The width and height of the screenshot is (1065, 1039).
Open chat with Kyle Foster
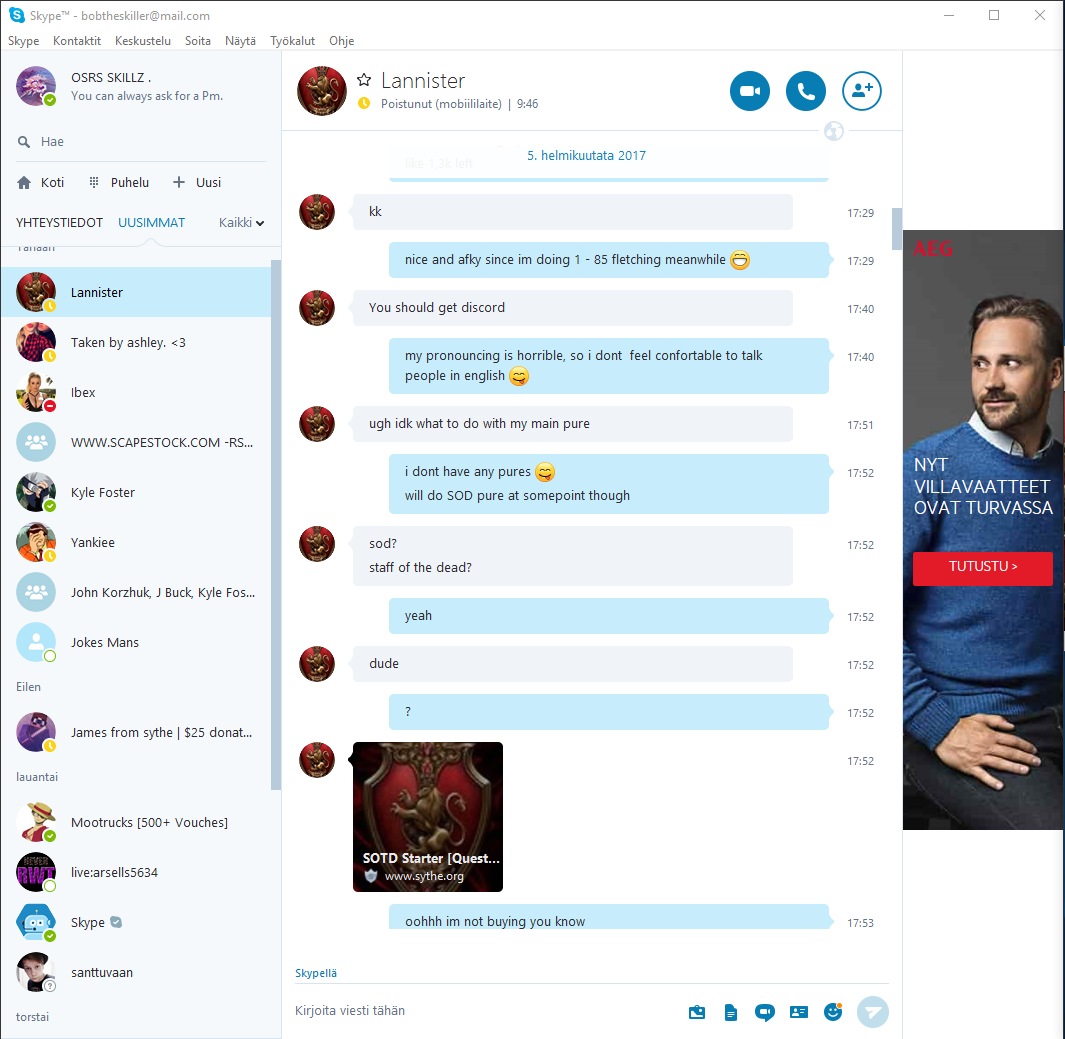pyautogui.click(x=136, y=492)
